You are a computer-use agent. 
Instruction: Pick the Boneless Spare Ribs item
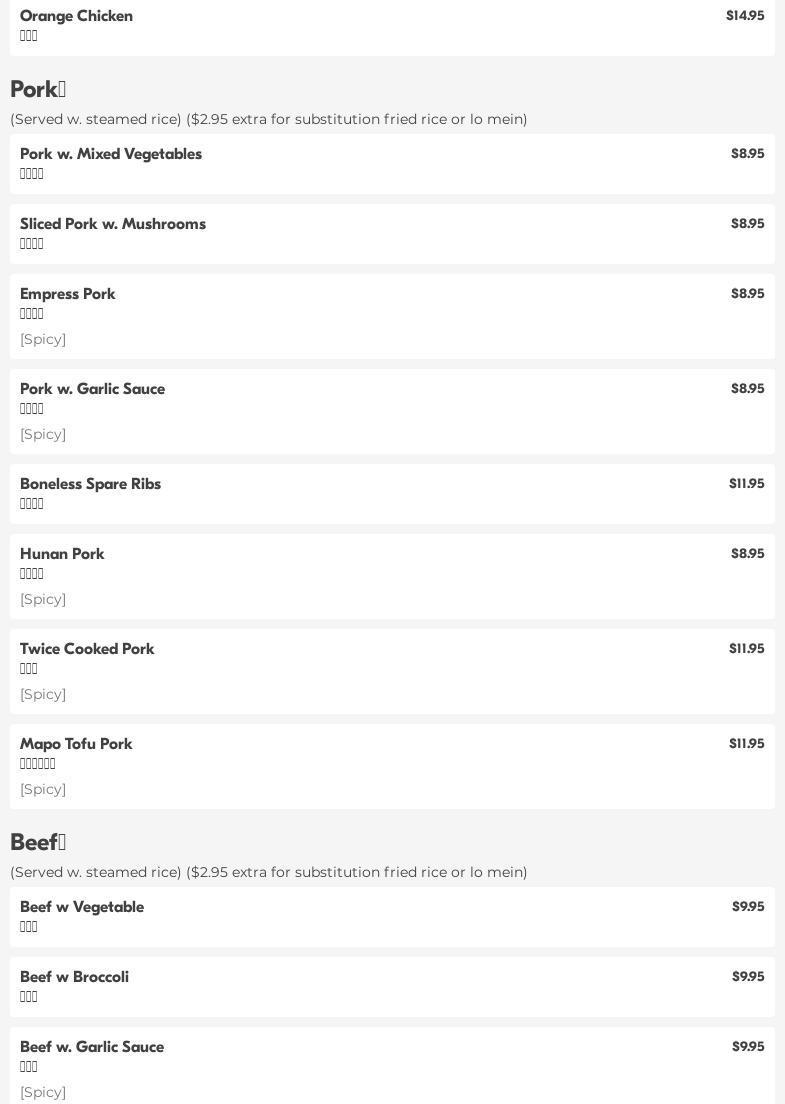click(90, 484)
